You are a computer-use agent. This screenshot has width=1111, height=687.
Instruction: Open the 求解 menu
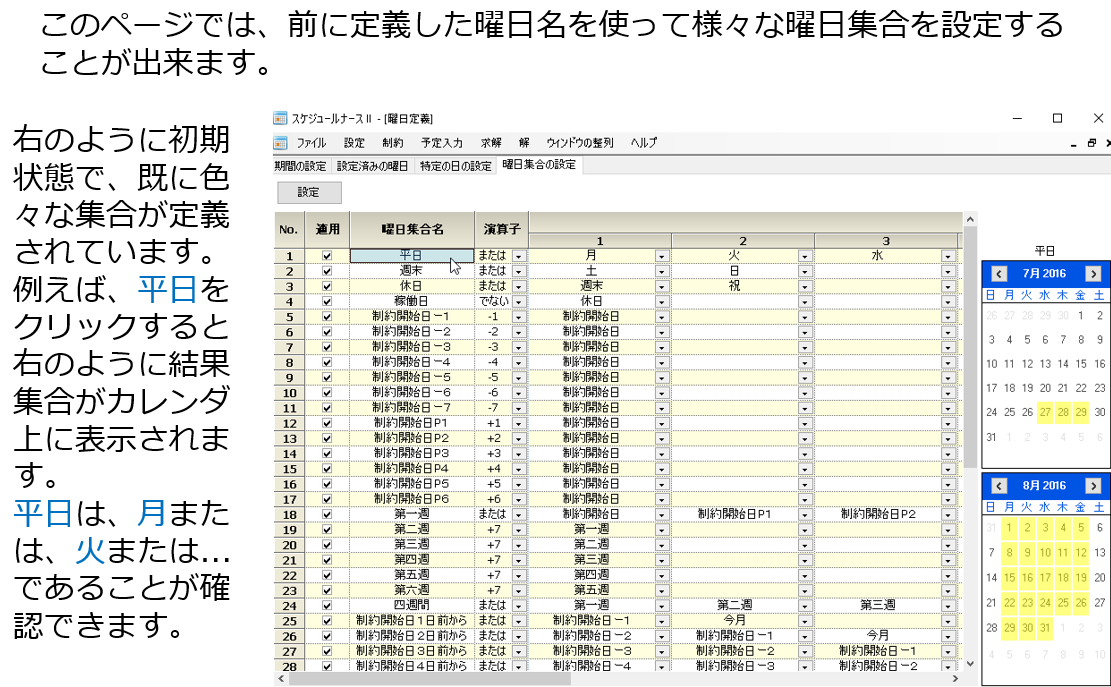(491, 143)
